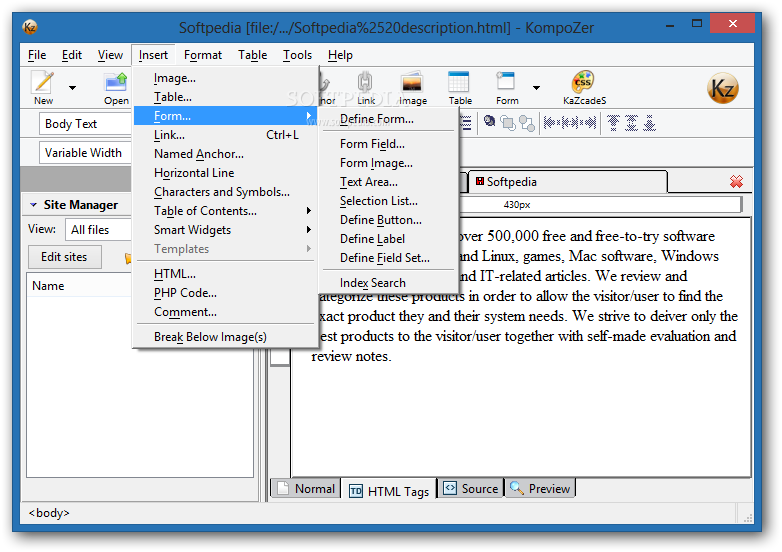782x552 pixels.
Task: Click the KompoZer title bar icon
Action: click(30, 27)
